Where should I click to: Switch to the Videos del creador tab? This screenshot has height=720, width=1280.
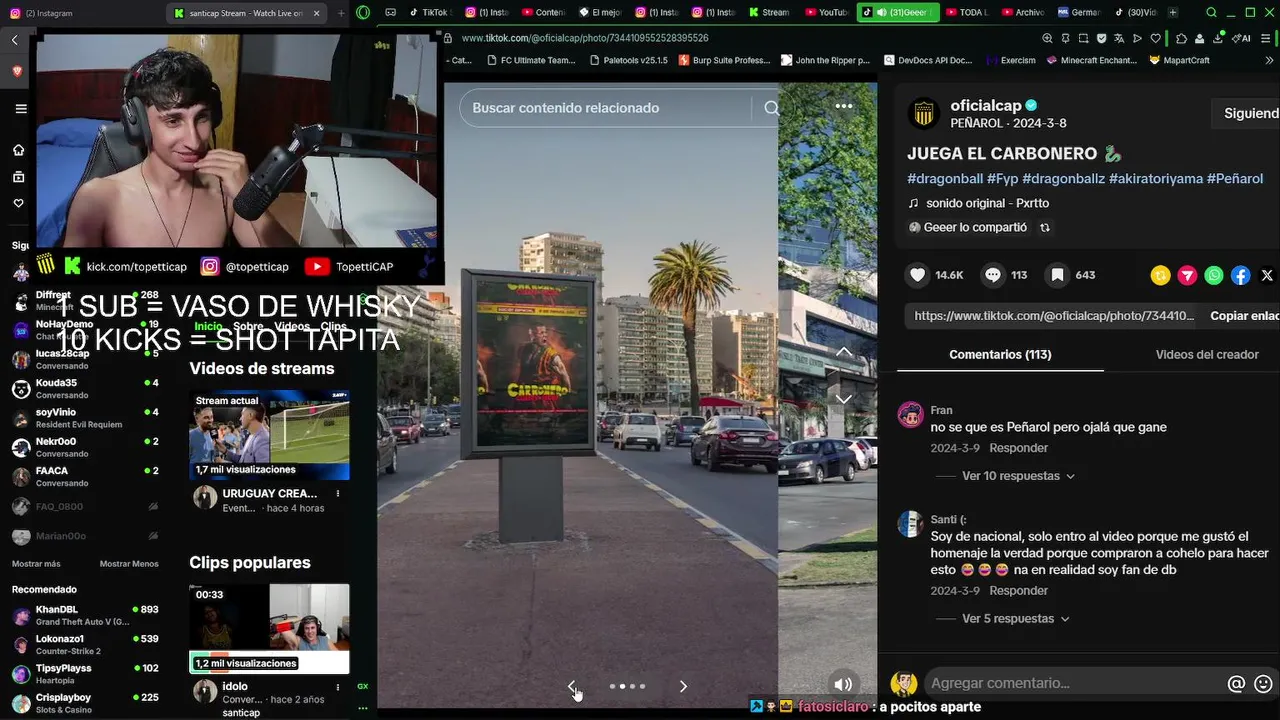pos(1207,355)
